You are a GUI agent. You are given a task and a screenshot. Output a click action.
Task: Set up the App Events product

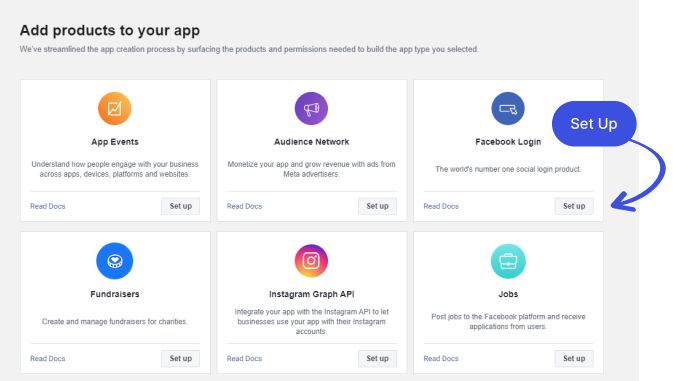181,206
